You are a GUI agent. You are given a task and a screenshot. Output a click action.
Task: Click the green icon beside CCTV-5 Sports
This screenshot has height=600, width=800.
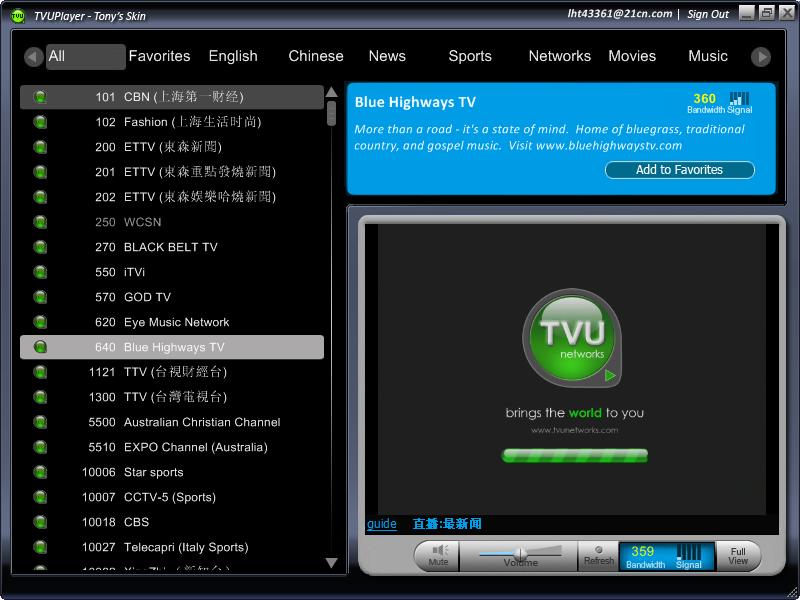pyautogui.click(x=40, y=497)
